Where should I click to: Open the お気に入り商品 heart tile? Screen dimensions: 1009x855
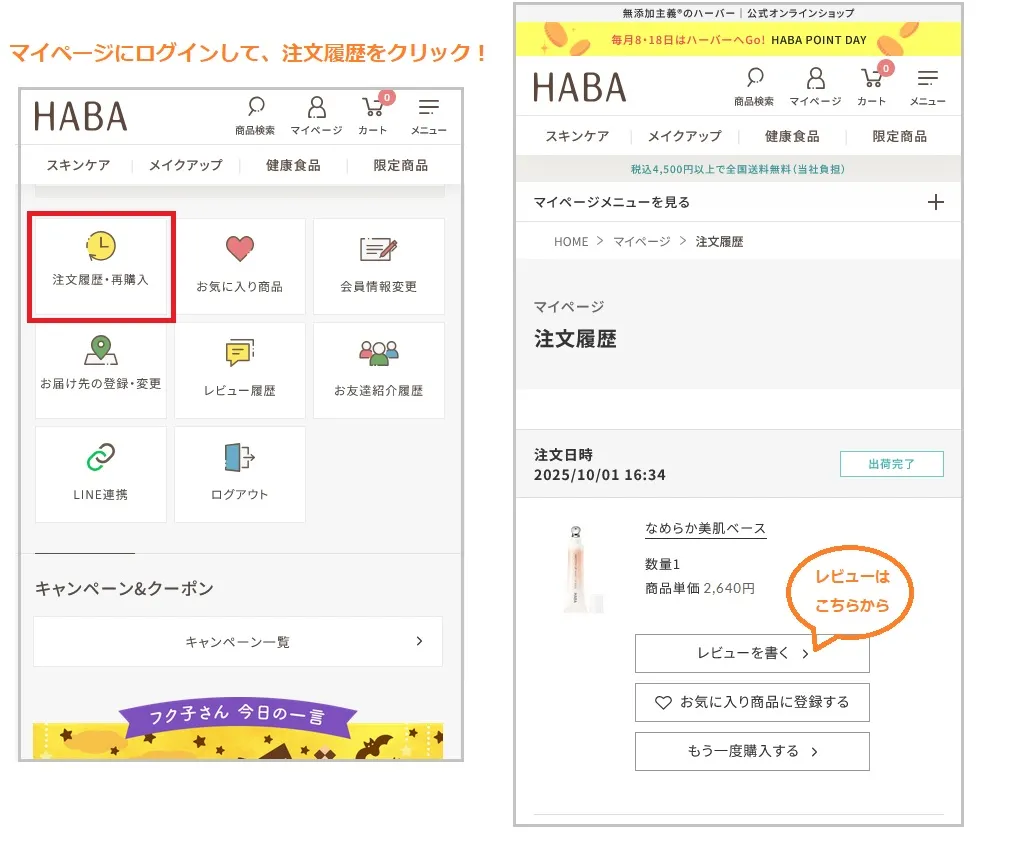[239, 265]
